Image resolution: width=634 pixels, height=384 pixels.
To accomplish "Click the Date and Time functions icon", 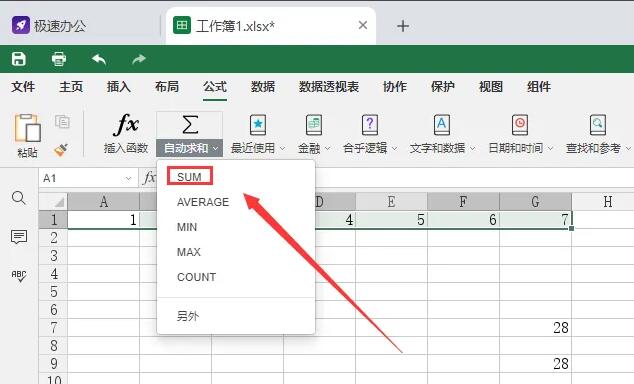I will (x=520, y=125).
